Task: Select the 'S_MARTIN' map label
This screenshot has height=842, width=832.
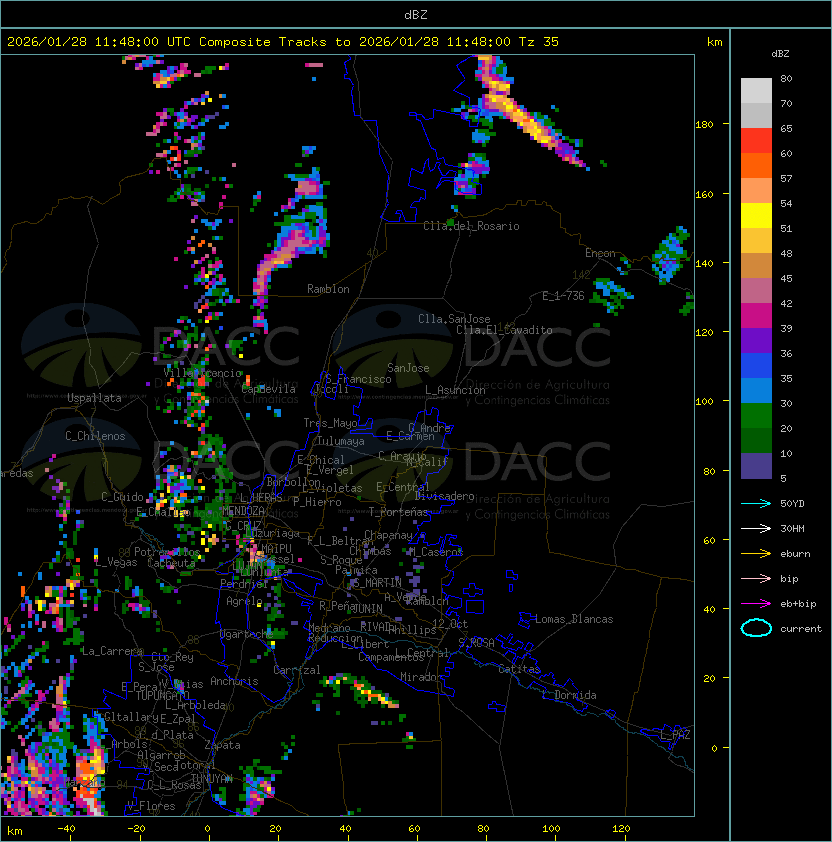Action: [x=377, y=583]
